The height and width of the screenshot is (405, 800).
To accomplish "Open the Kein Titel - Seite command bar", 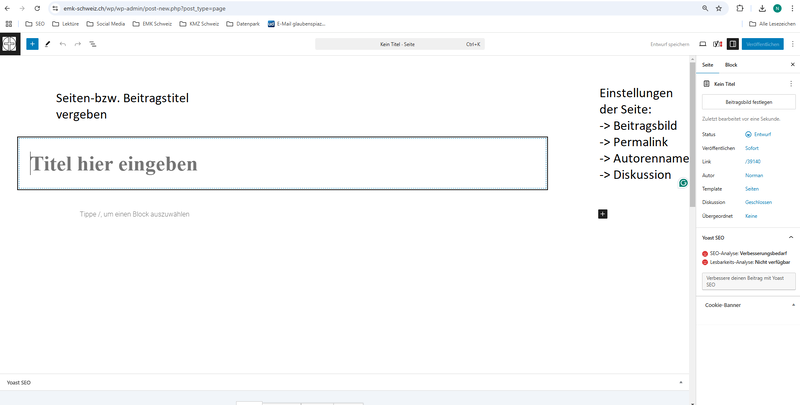I will (x=400, y=44).
